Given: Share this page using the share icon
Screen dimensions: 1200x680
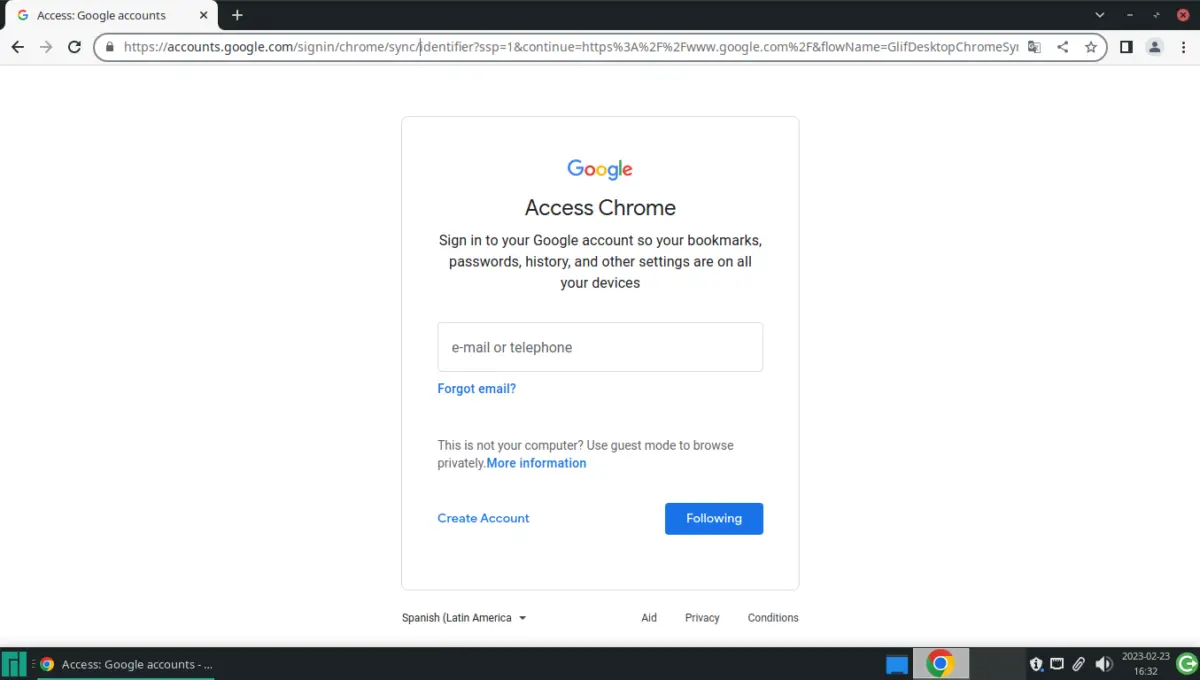Looking at the screenshot, I should (x=1062, y=47).
